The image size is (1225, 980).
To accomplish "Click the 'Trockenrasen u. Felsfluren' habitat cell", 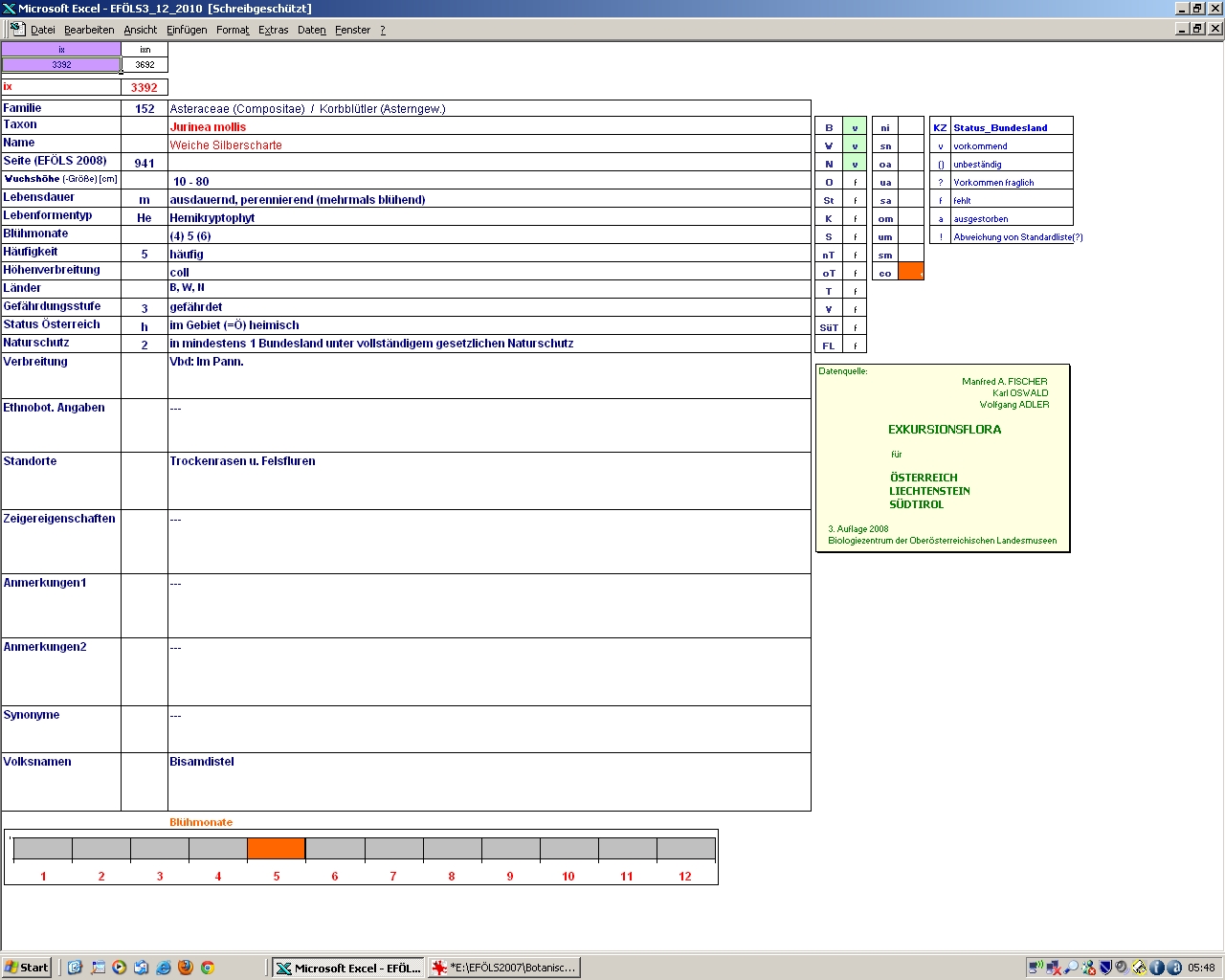I will coord(489,481).
